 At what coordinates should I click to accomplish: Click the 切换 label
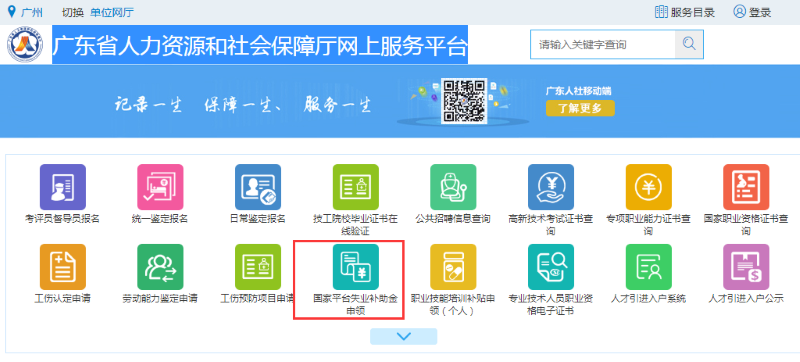click(72, 12)
